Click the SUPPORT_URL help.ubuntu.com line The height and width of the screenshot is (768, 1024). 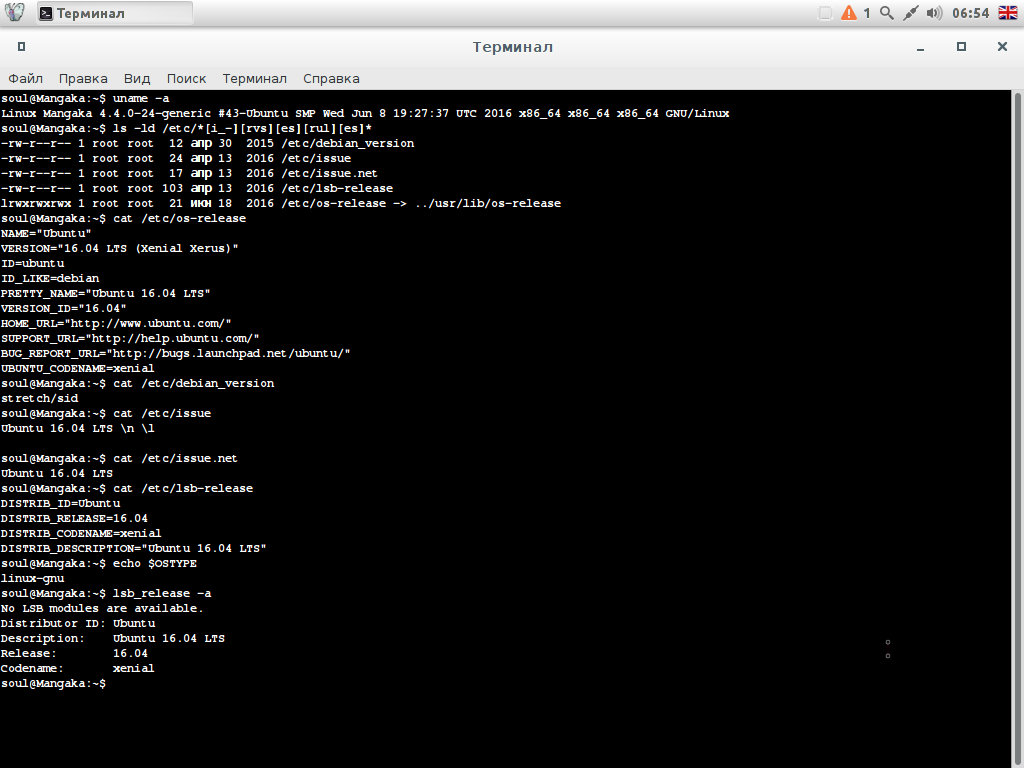click(x=130, y=338)
